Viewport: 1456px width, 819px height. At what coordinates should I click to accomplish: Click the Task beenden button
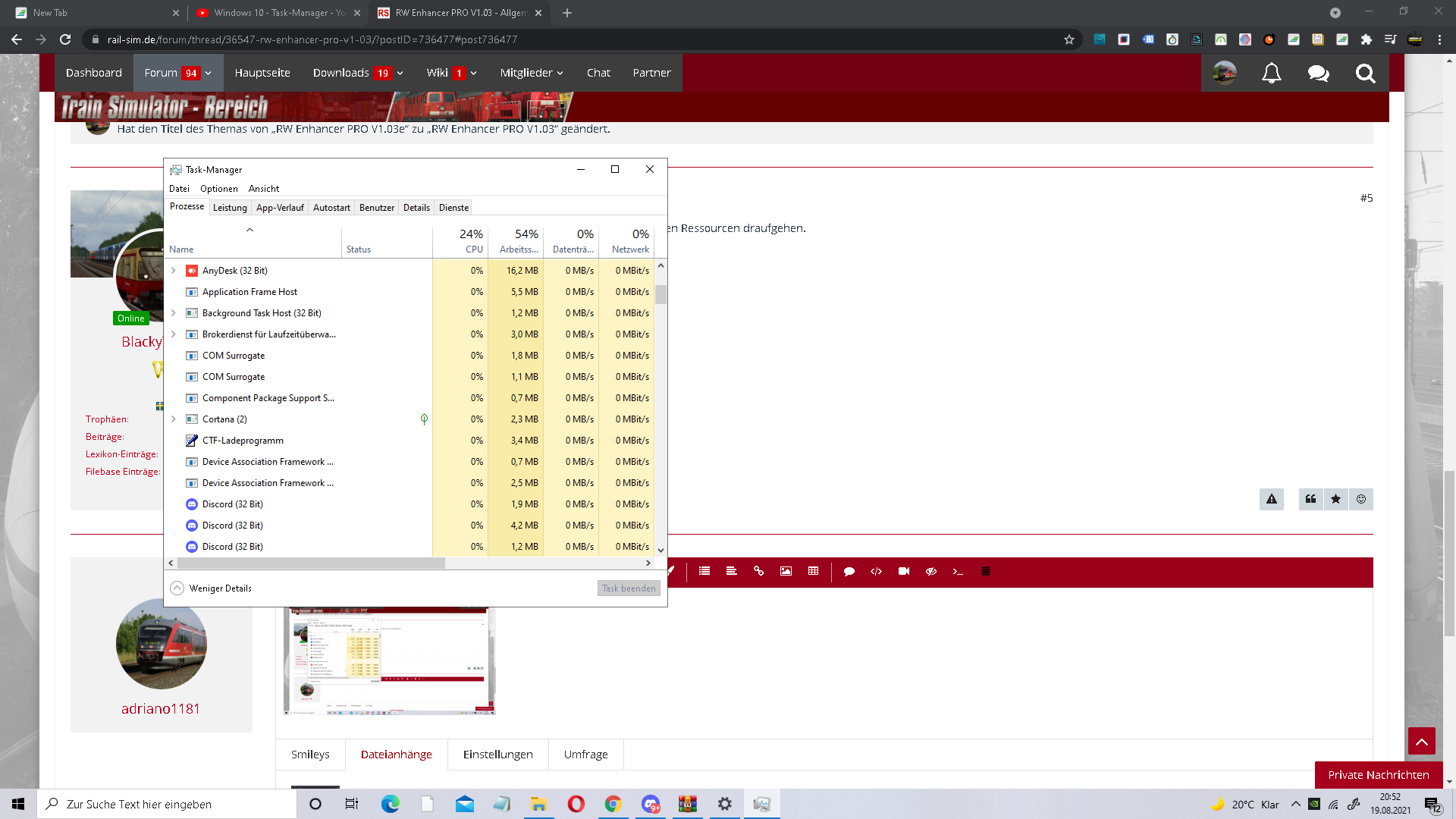point(629,588)
